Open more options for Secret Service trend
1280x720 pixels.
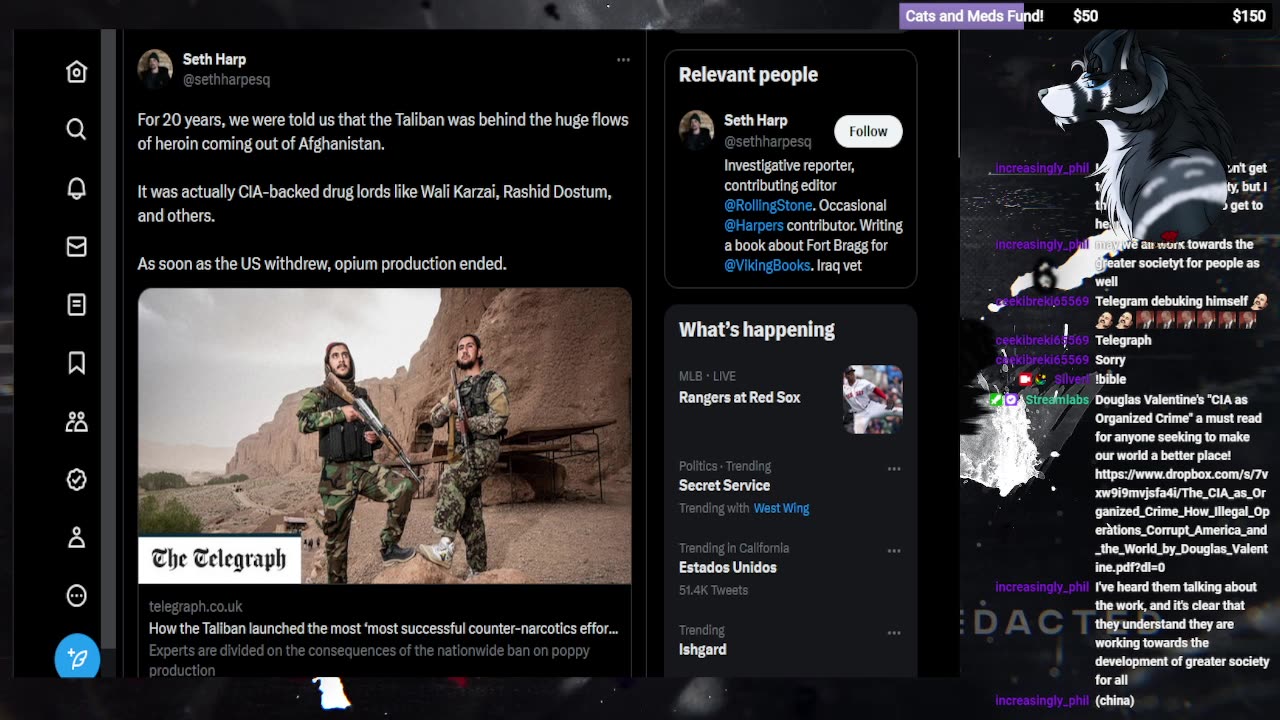point(894,468)
